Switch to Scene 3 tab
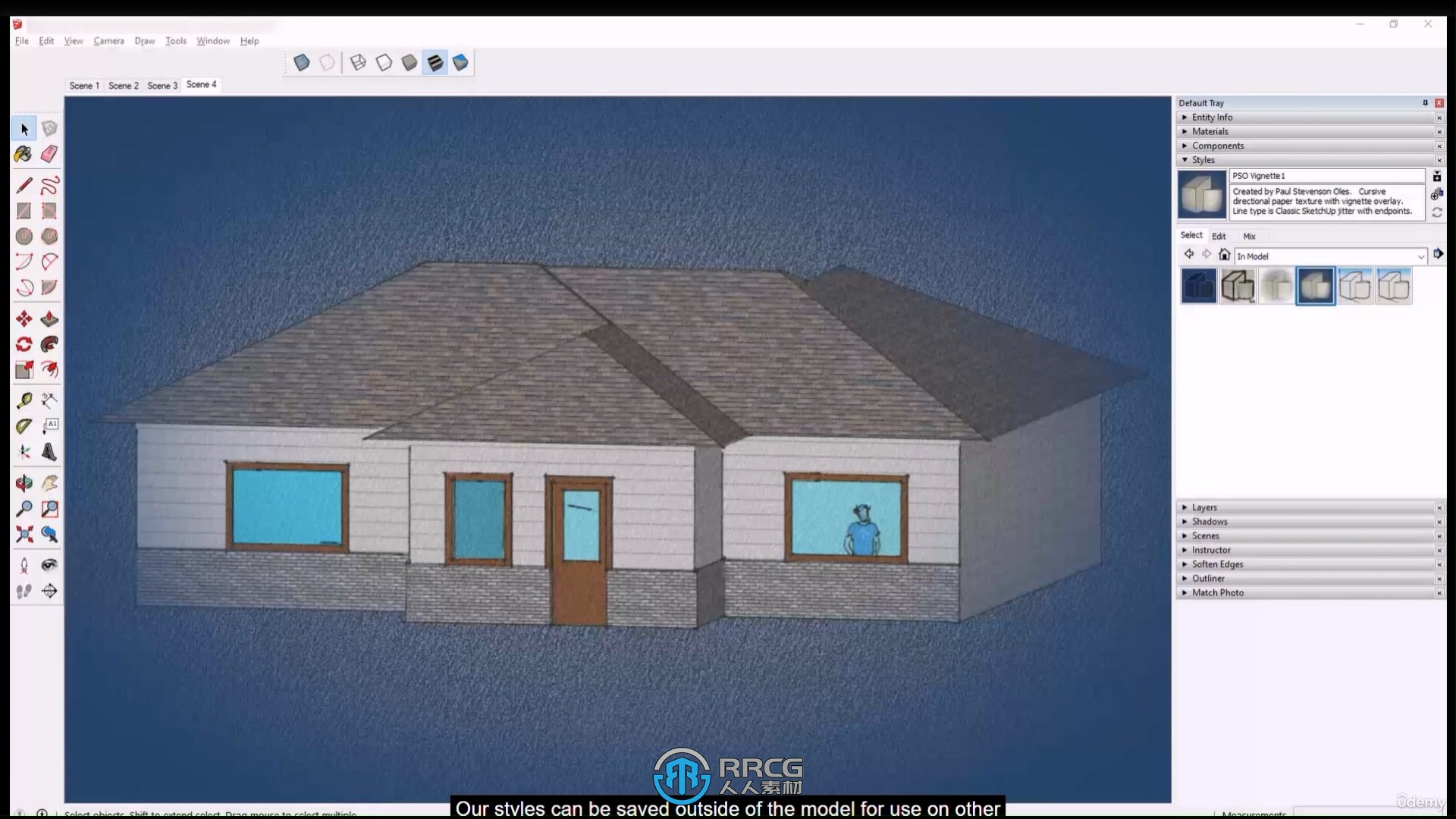 click(x=162, y=85)
